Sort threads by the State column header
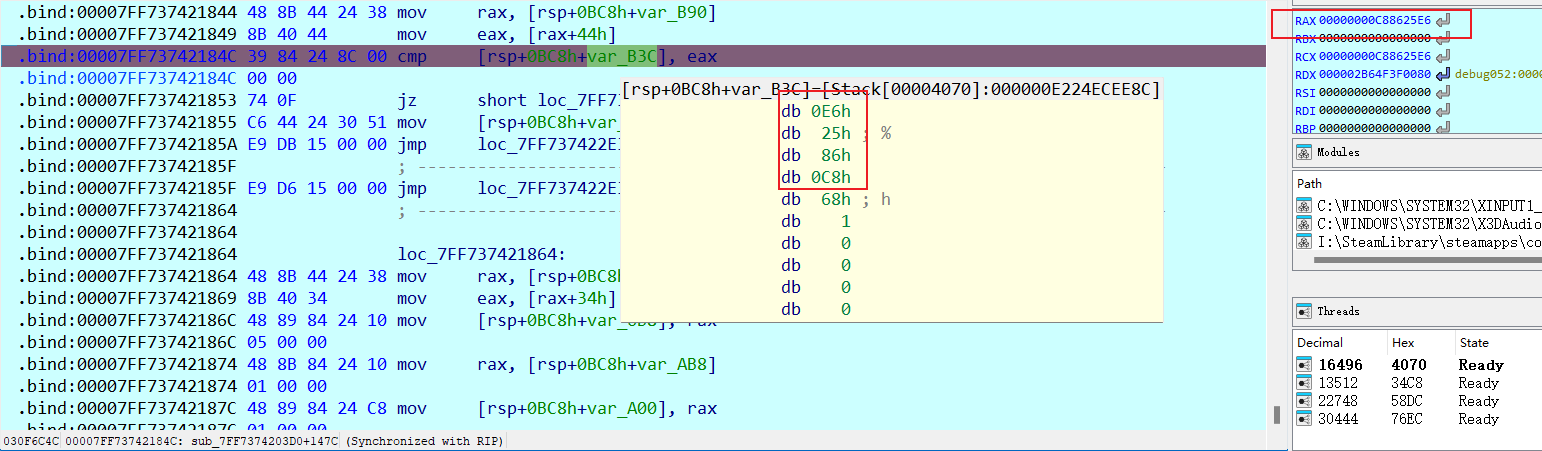 click(x=1474, y=342)
